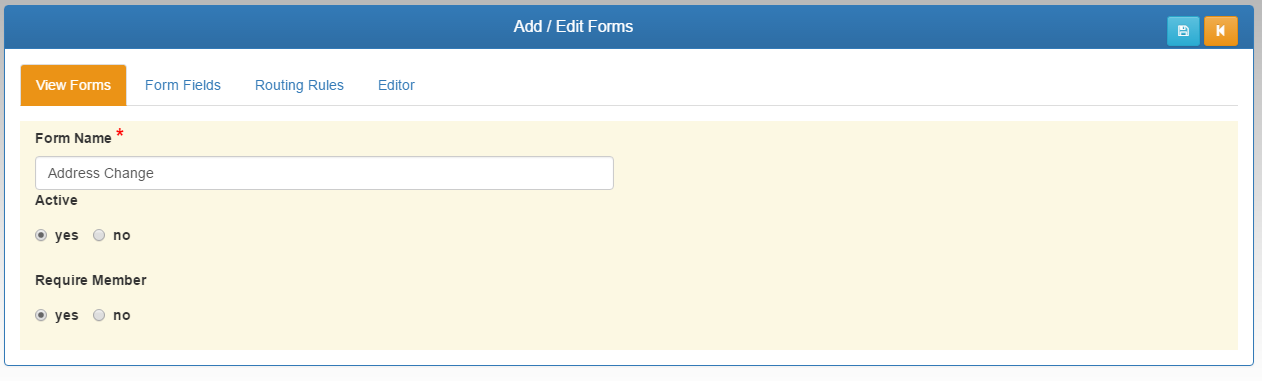This screenshot has width=1262, height=381.
Task: Click the red required asterisk
Action: 120,133
